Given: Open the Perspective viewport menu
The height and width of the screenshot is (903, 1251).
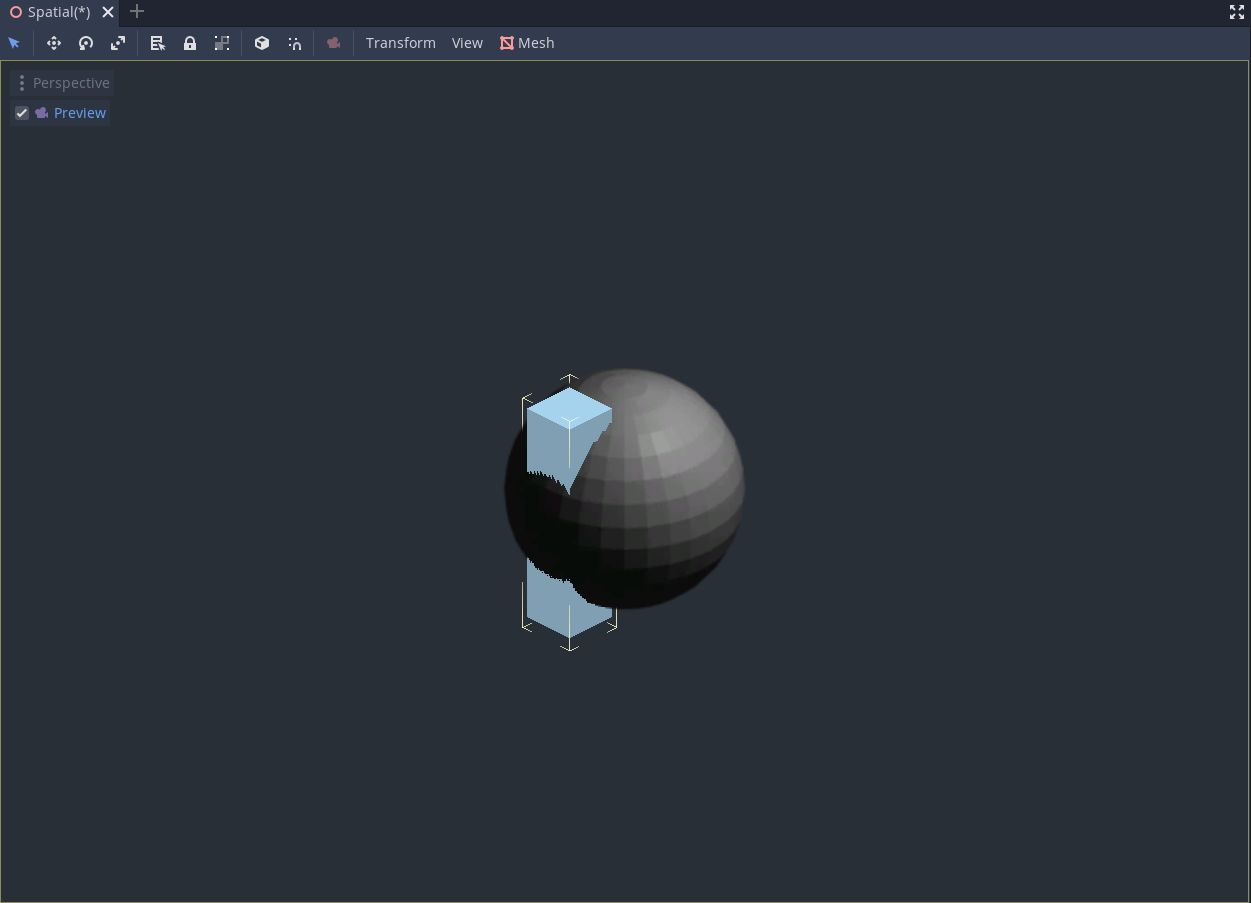Looking at the screenshot, I should coord(62,82).
